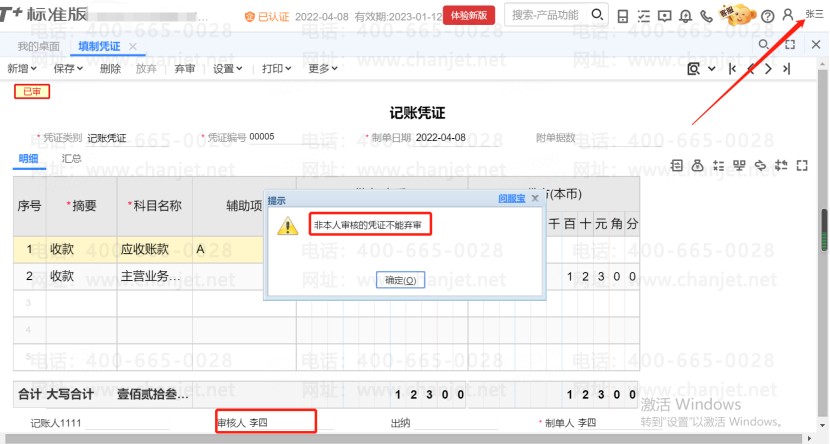This screenshot has height=444, width=830.
Task: Click the 制单日期 date field
Action: coord(441,138)
